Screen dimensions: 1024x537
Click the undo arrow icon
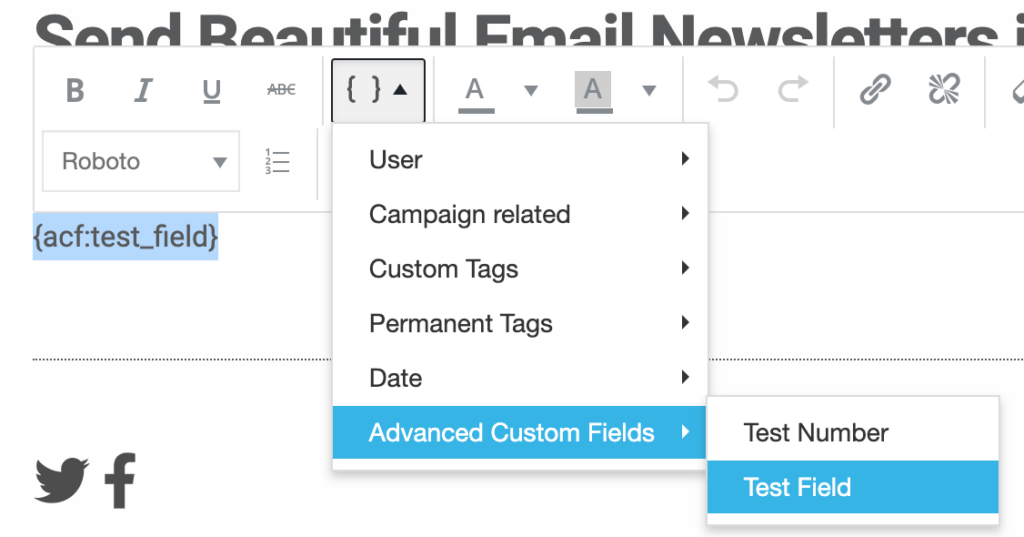722,91
